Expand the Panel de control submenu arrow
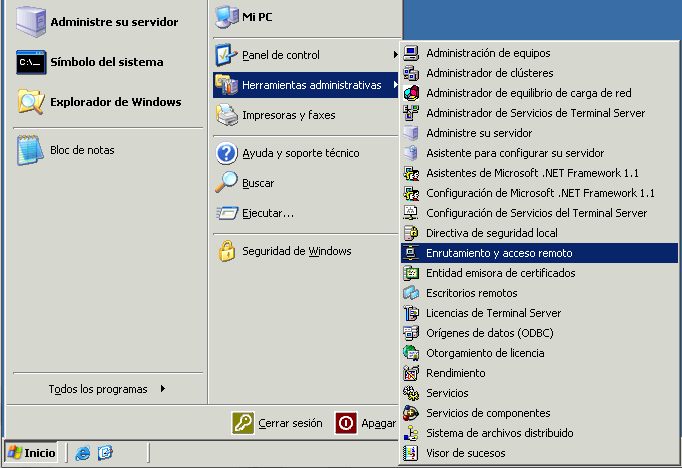Screen dimensions: 682x468 point(396,55)
